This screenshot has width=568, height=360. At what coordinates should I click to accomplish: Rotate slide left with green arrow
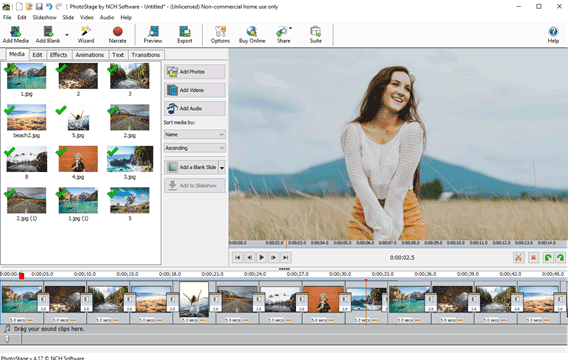(x=548, y=258)
